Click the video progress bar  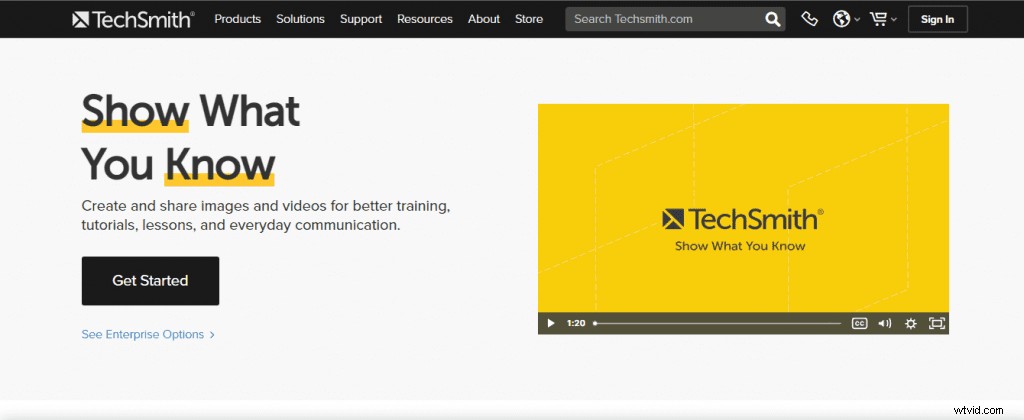[x=717, y=323]
